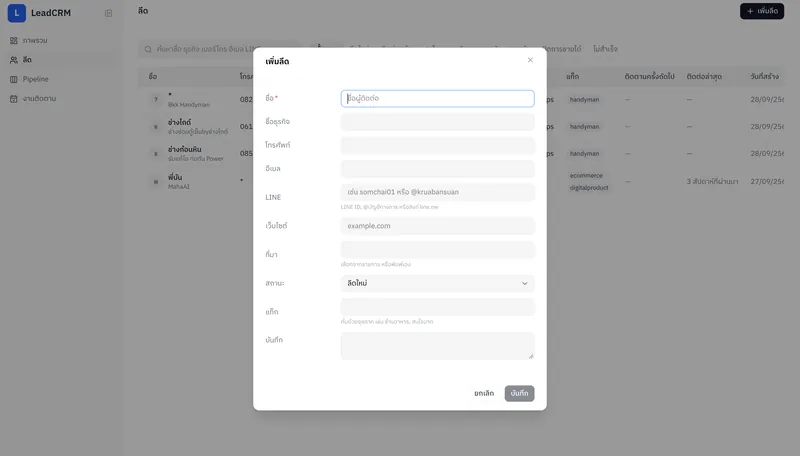
Task: Click the ชื่อ column header
Action: [x=153, y=77]
